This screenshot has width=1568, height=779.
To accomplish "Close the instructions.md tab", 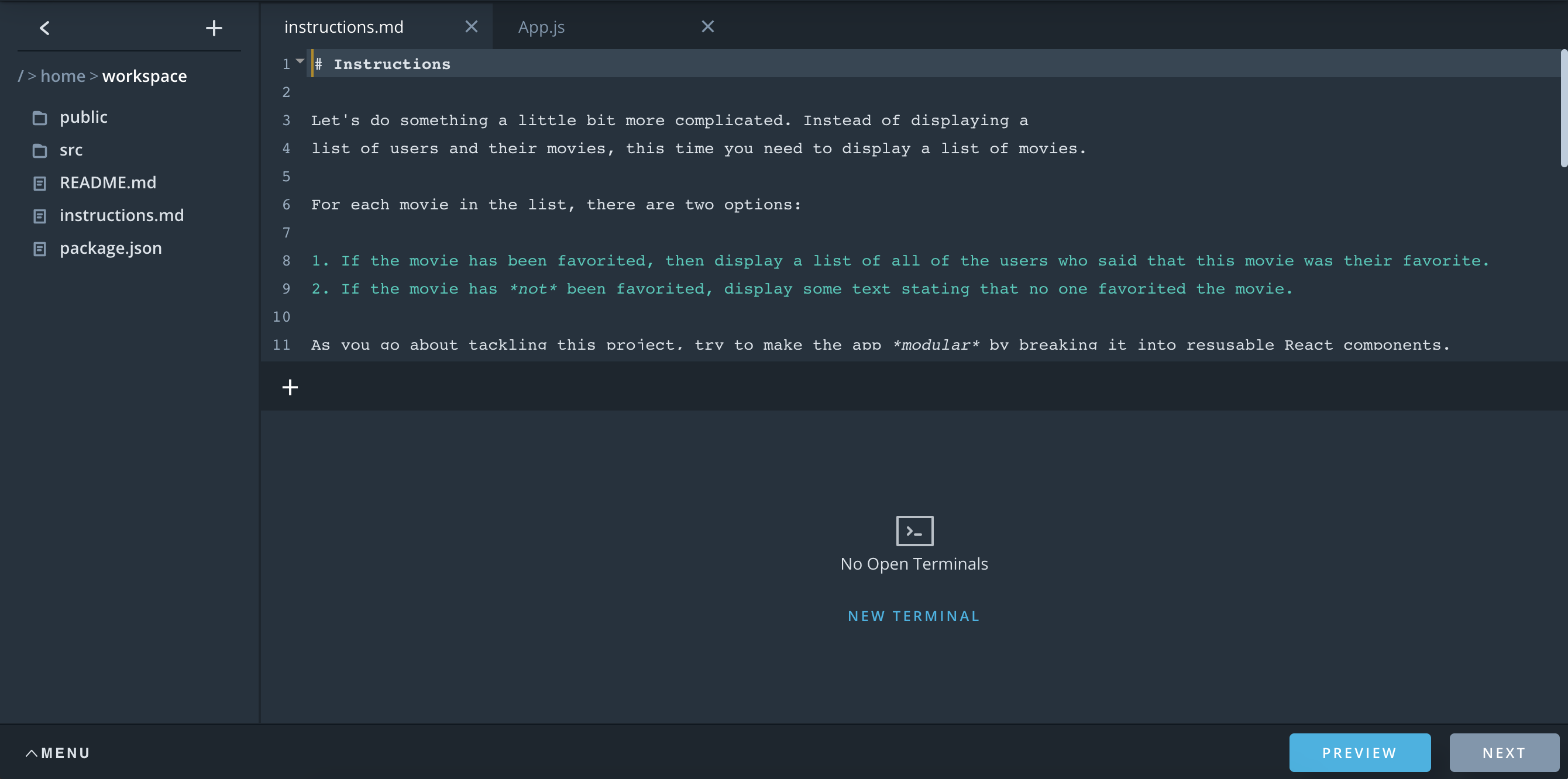I will [471, 27].
